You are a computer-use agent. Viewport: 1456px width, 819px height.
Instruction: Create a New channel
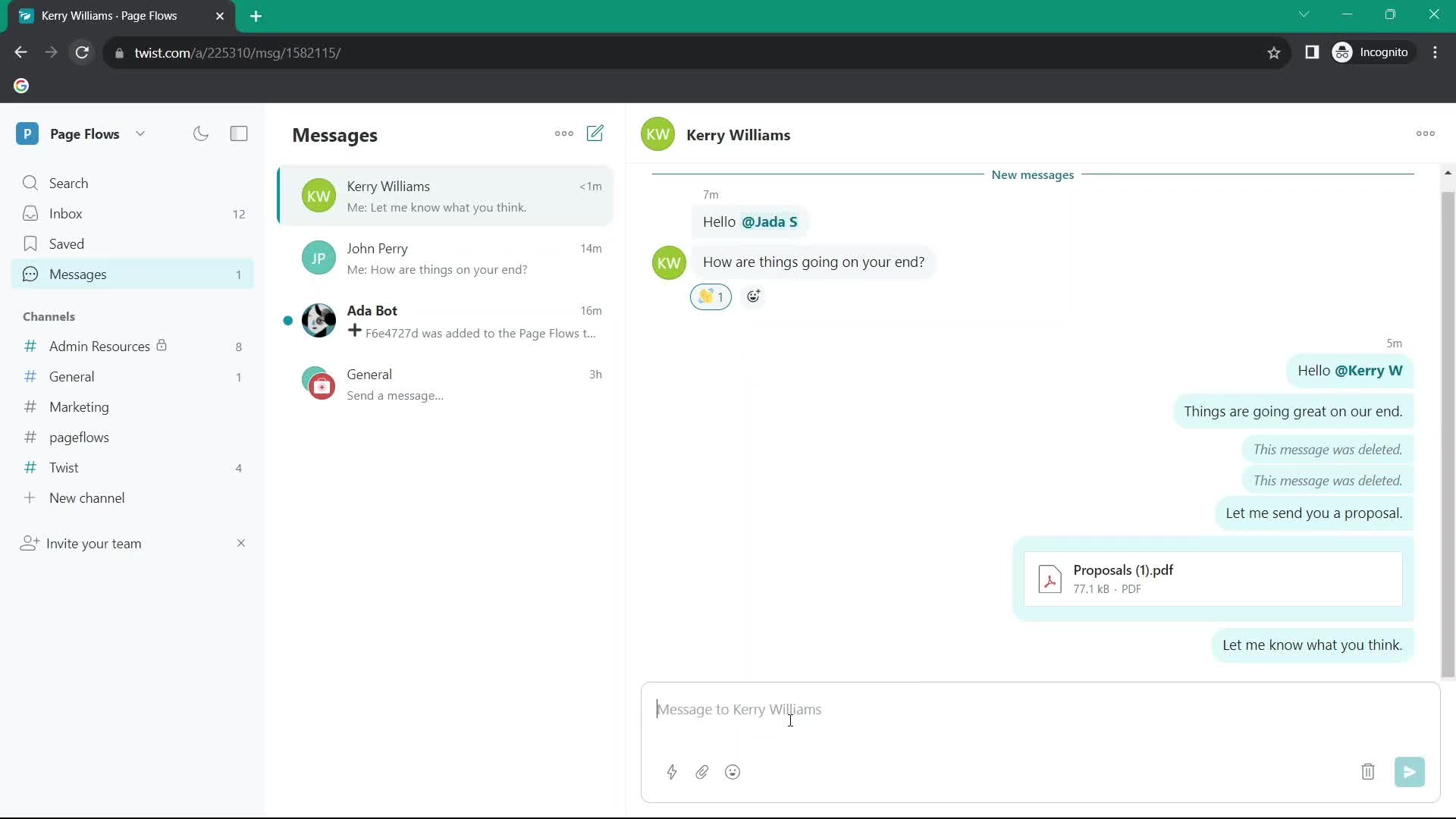(133, 498)
